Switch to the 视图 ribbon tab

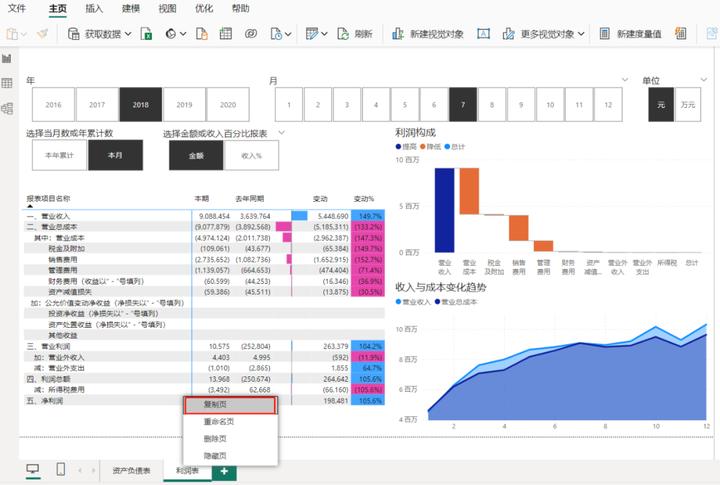[x=167, y=8]
